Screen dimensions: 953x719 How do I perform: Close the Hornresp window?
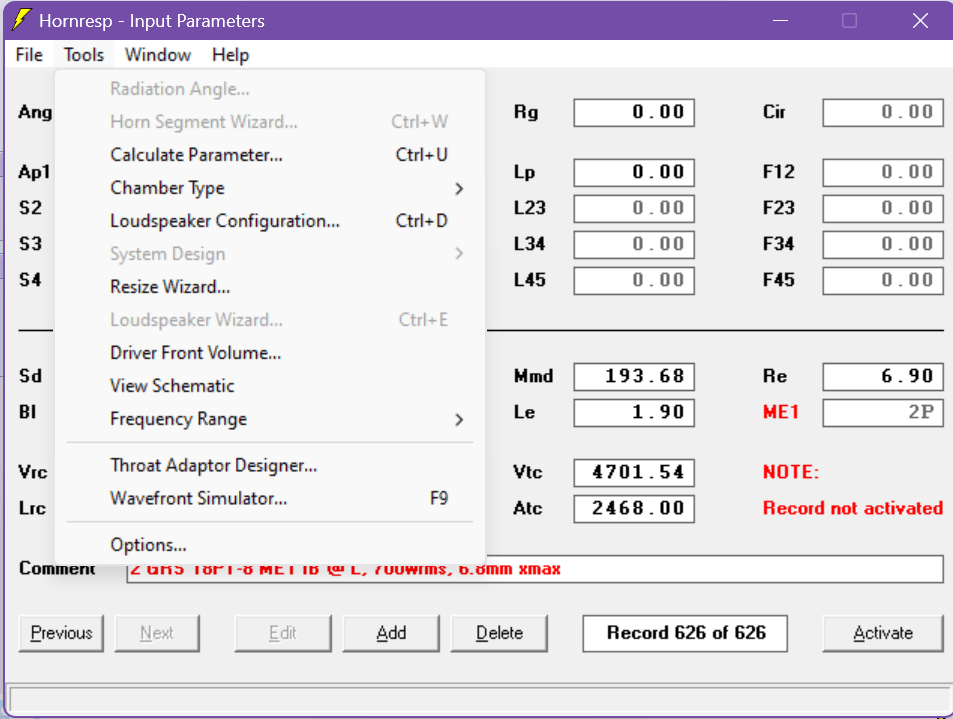click(x=920, y=21)
